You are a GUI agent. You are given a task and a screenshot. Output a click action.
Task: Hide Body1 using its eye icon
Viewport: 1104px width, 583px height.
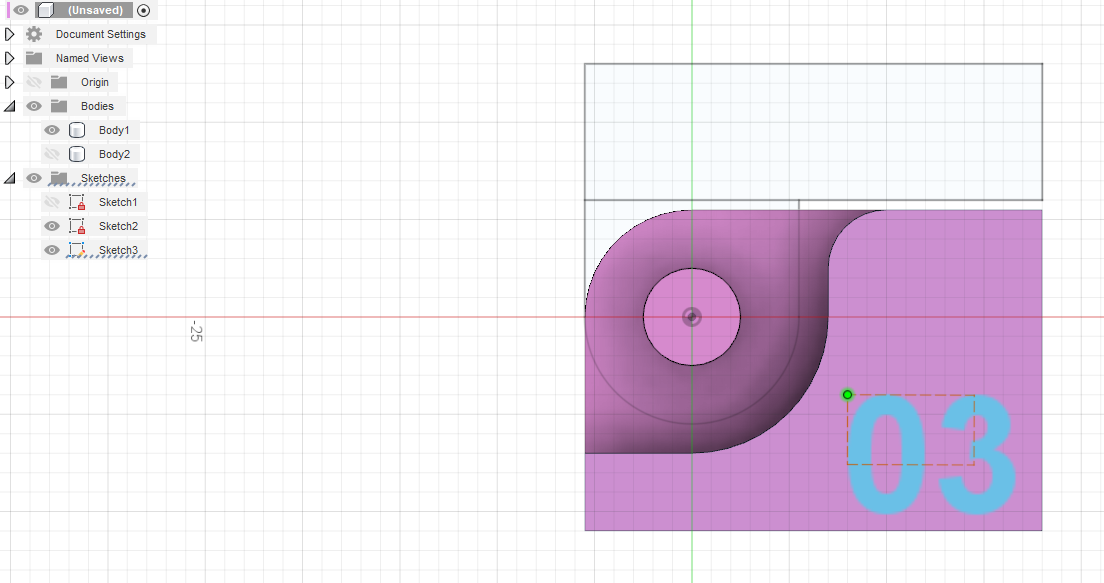[51, 130]
